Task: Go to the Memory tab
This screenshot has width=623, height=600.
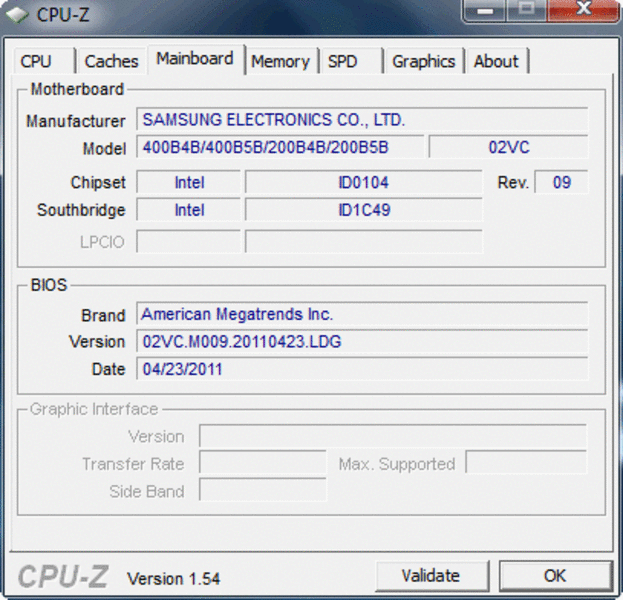Action: 281,61
